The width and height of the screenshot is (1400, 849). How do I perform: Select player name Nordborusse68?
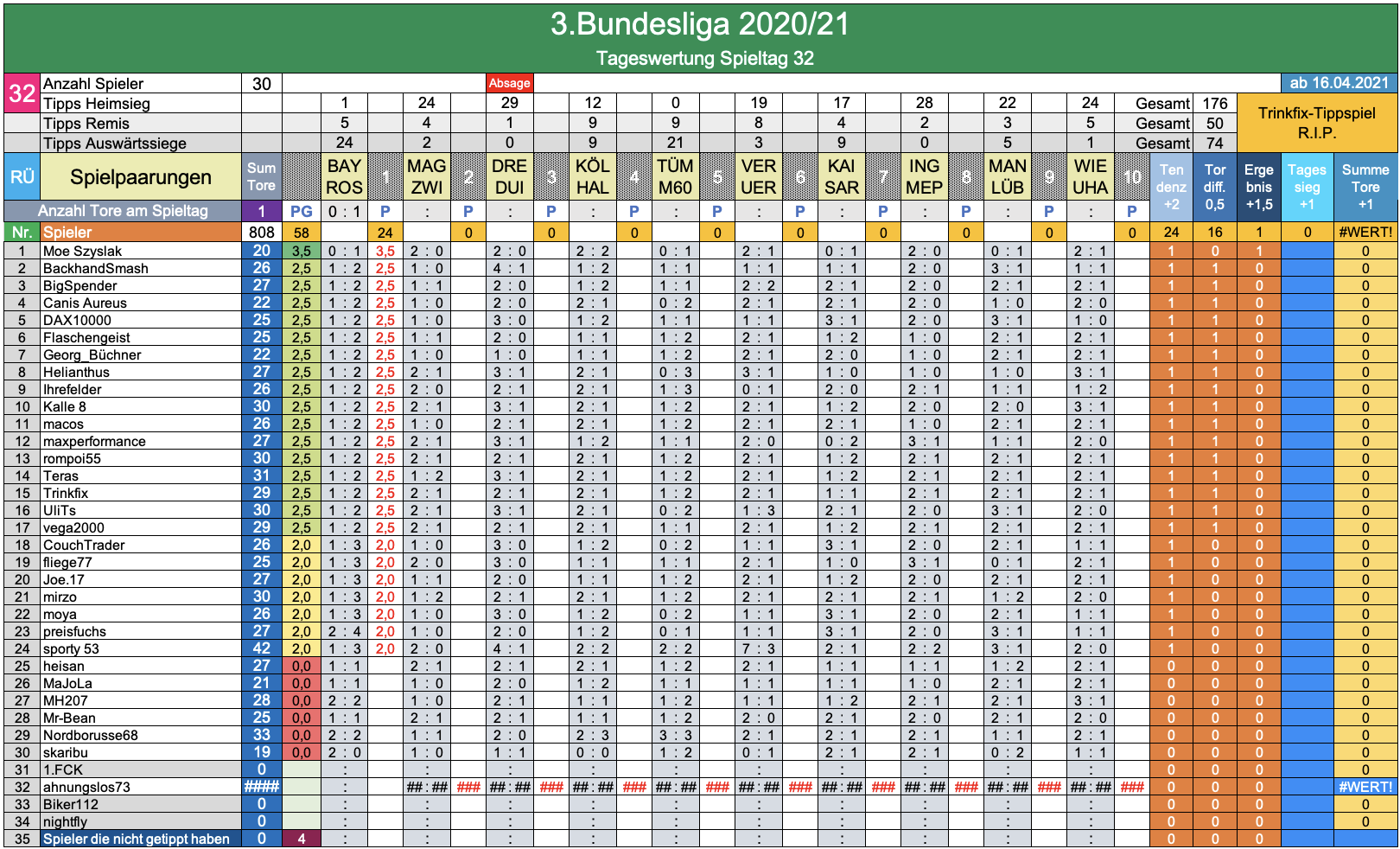coord(91,735)
